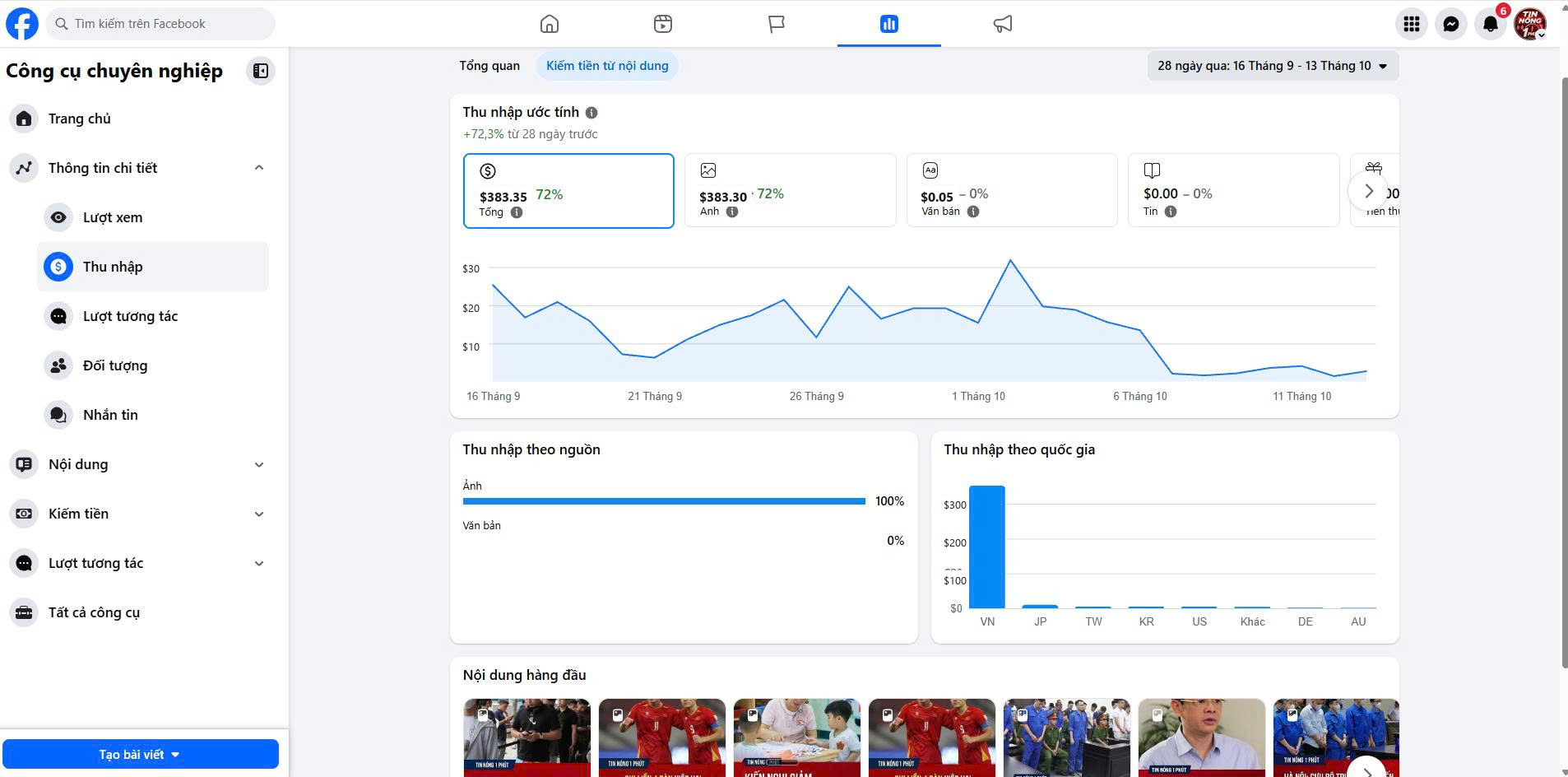
Task: Open the first top content thumbnail
Action: (x=527, y=737)
